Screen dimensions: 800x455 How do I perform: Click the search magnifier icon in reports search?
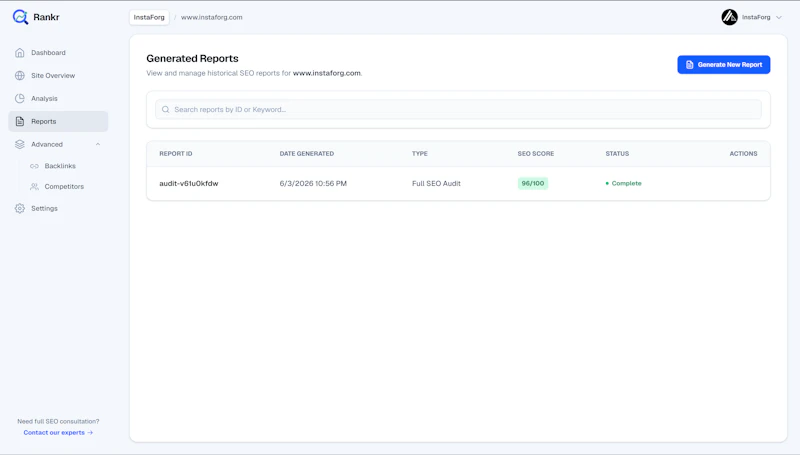[x=166, y=110]
